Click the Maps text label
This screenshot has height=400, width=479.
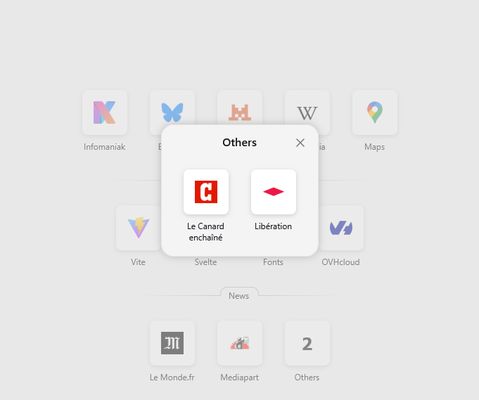point(374,147)
